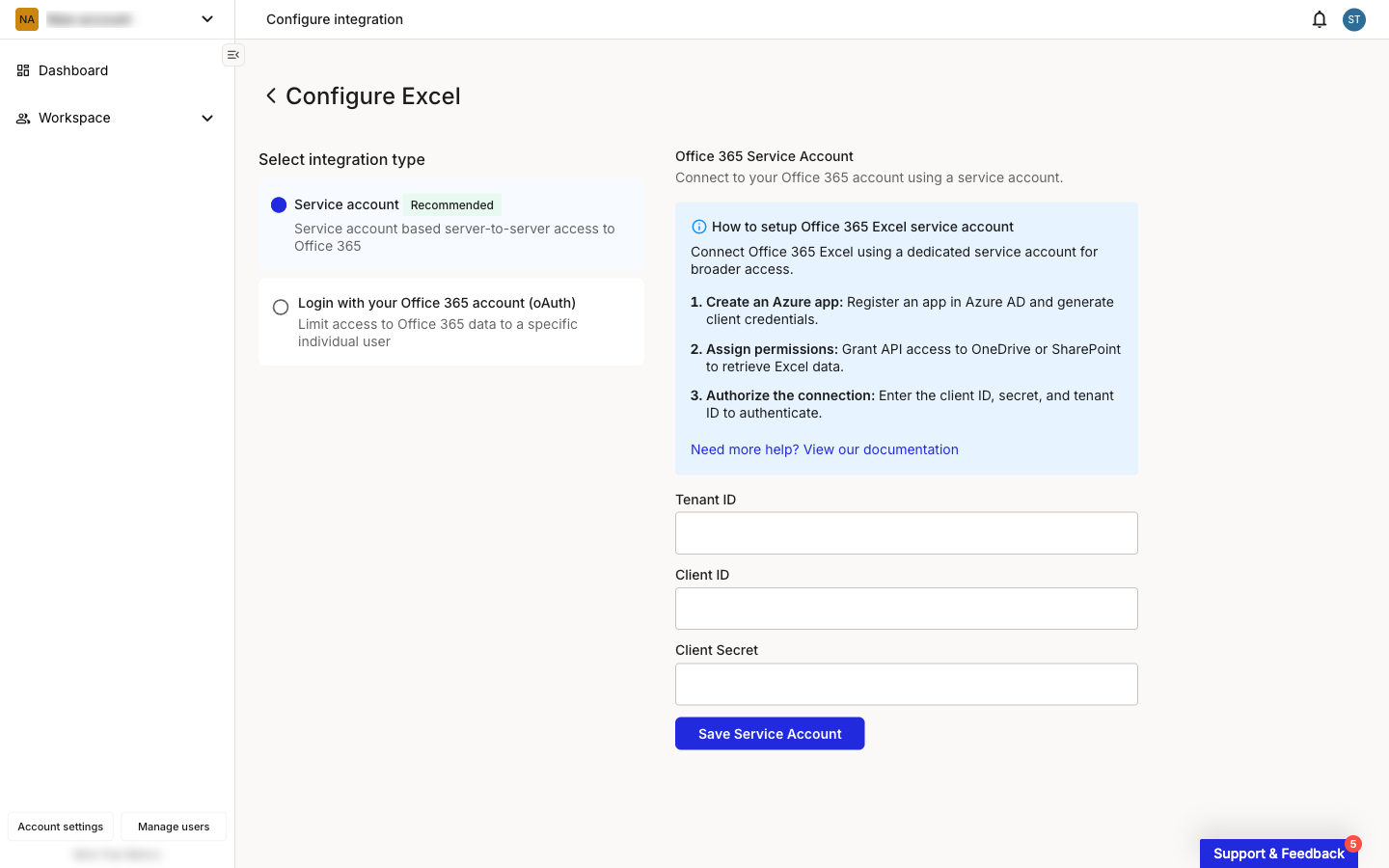
Task: Click the notification count badge on Support
Action: coord(1353,844)
